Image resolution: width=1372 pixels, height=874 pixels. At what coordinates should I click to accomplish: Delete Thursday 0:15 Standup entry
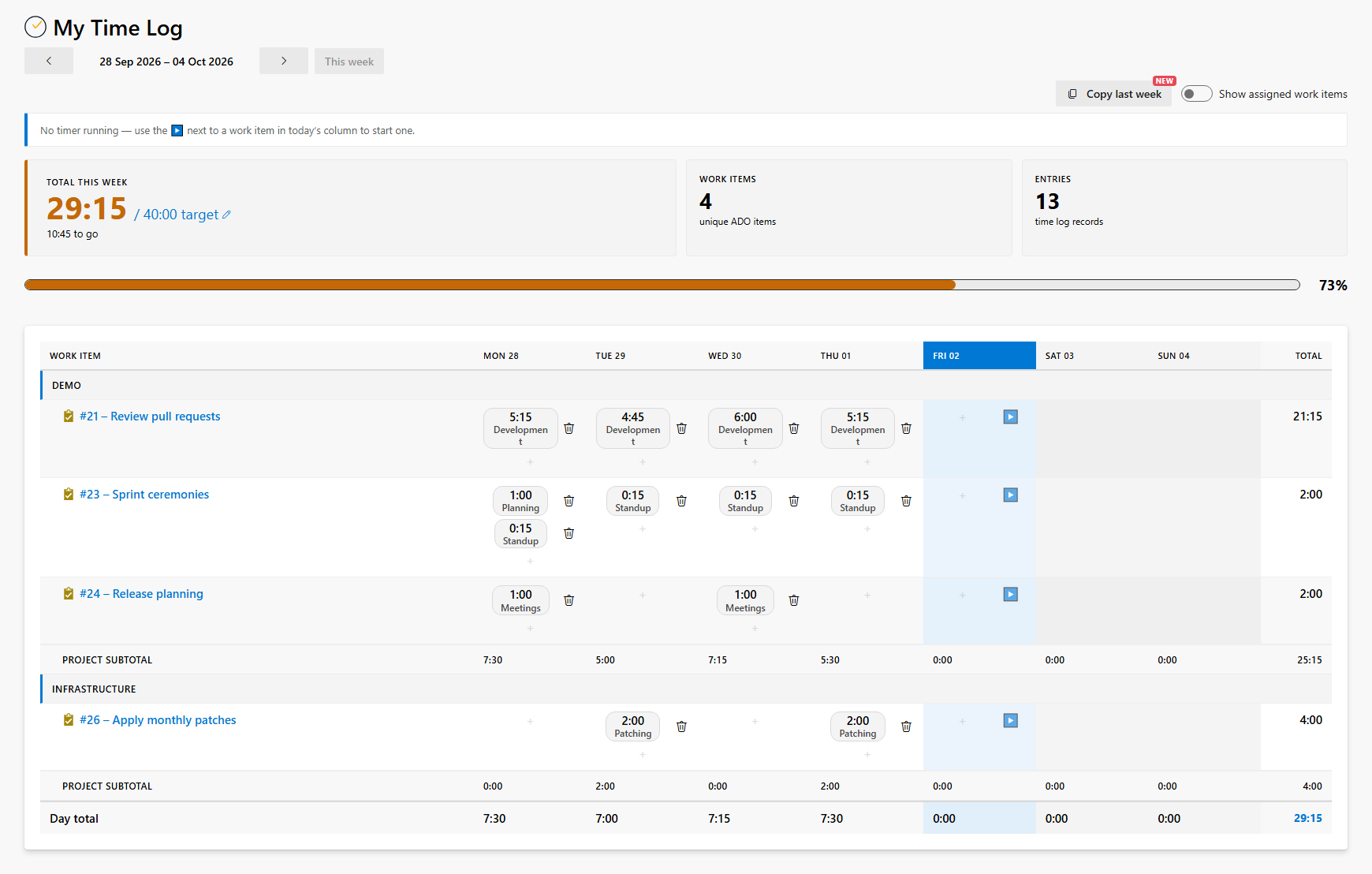pyautogui.click(x=906, y=501)
